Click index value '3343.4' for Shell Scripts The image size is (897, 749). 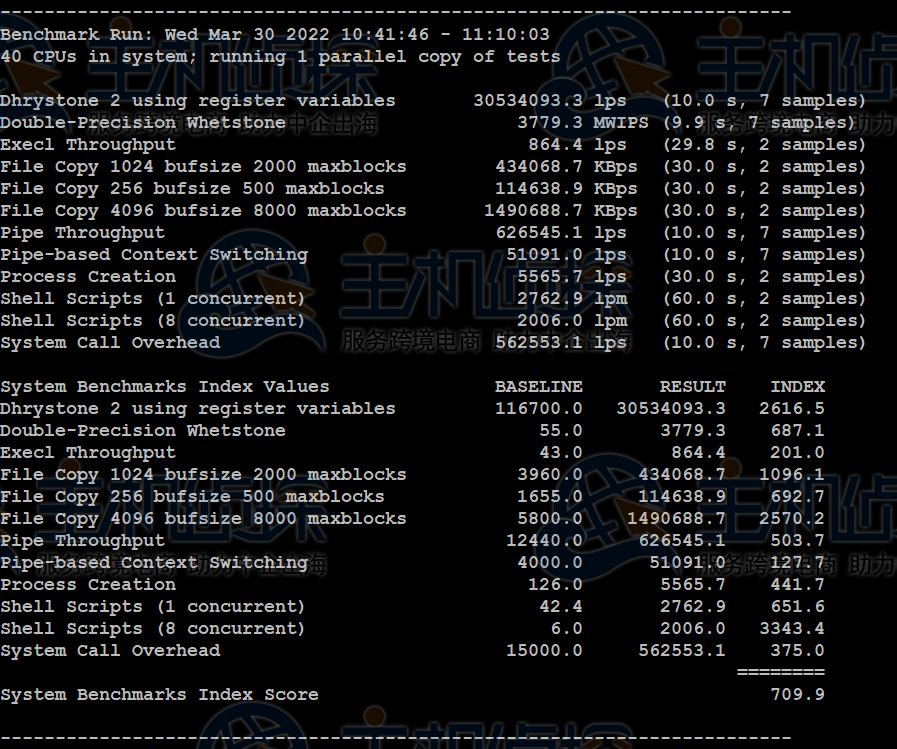pos(792,629)
